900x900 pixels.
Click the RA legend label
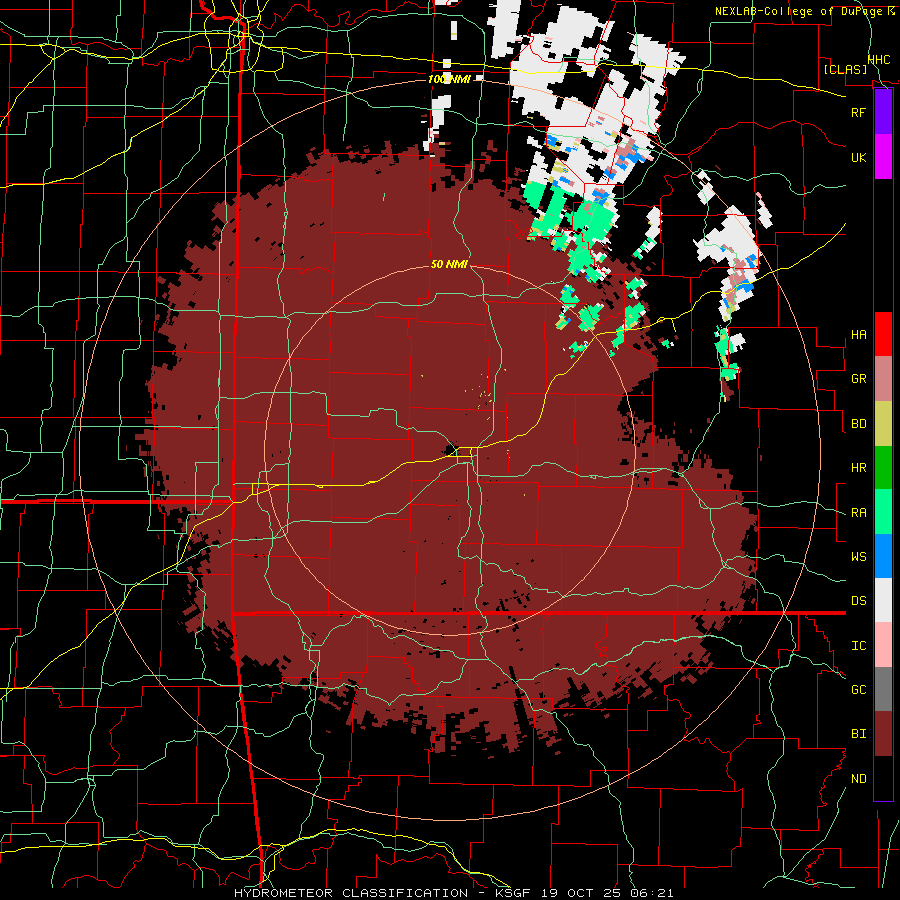coord(859,513)
